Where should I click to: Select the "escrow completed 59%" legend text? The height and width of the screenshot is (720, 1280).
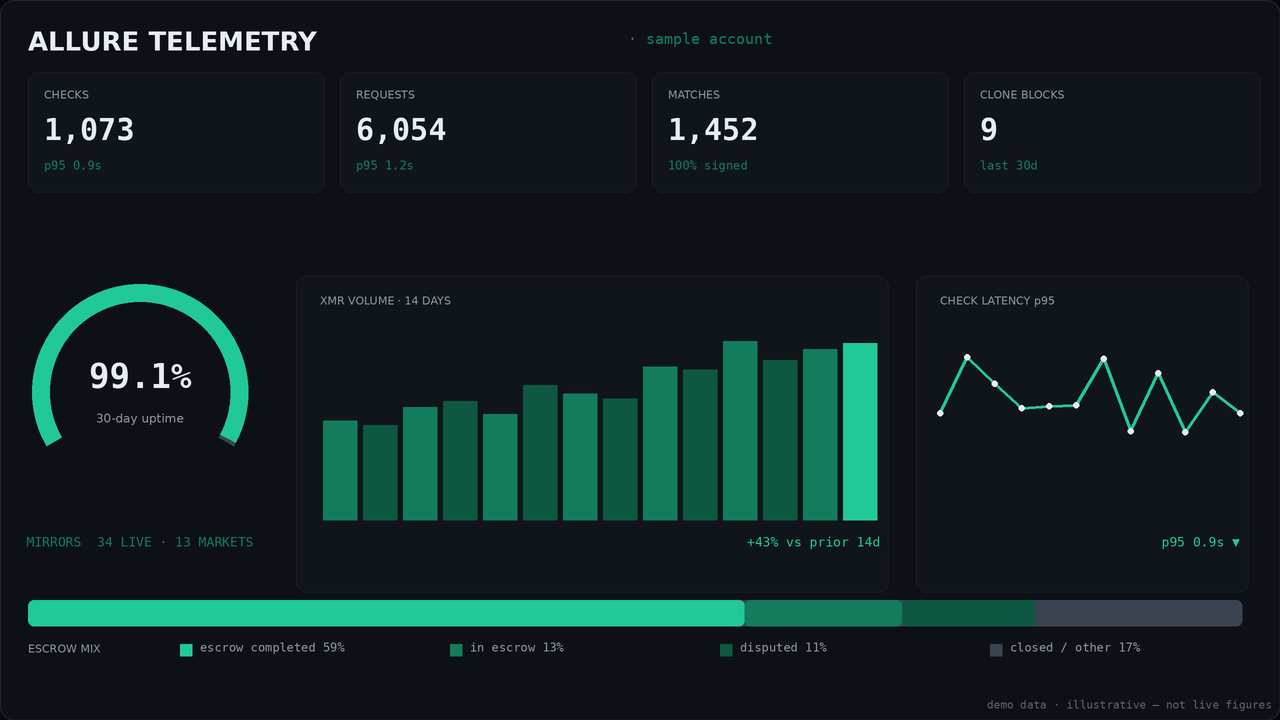click(x=272, y=648)
